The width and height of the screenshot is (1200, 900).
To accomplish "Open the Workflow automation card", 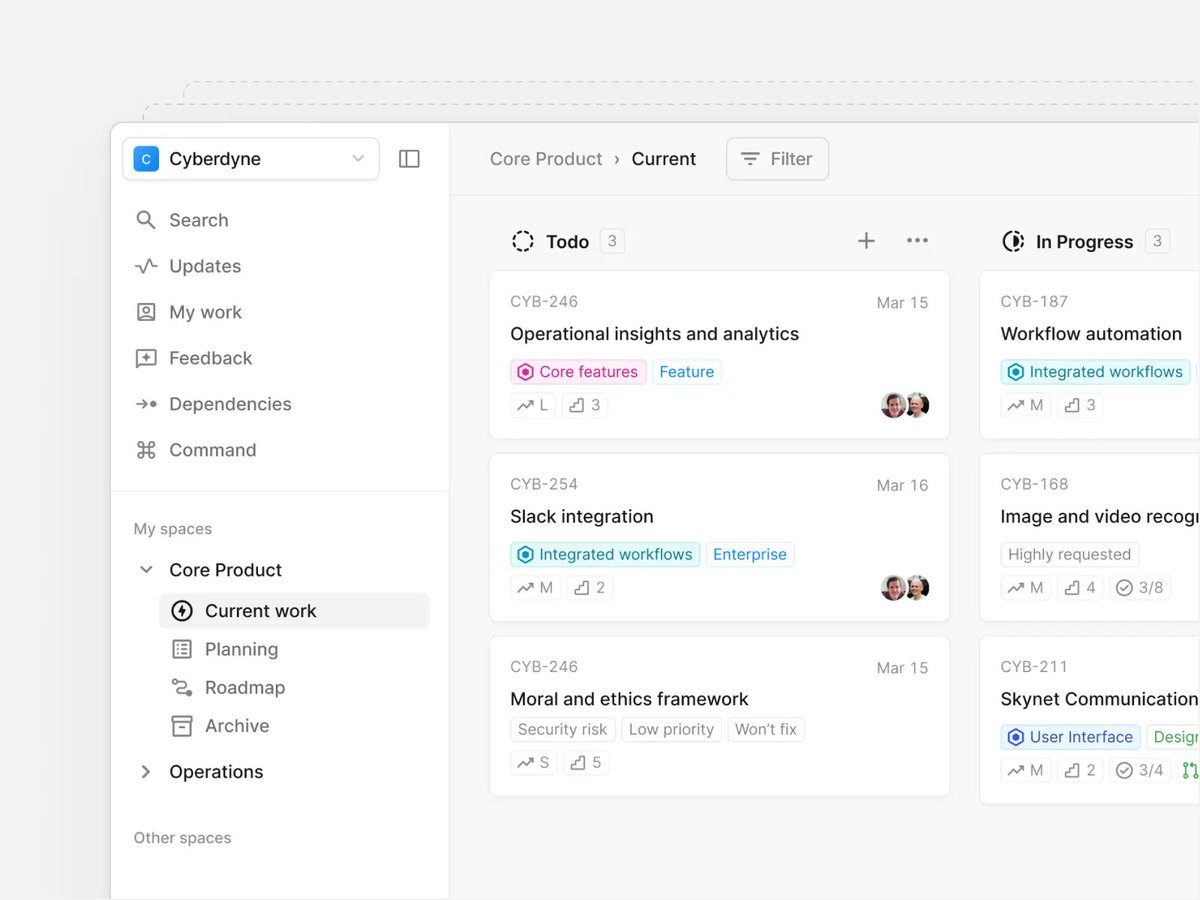I will click(1090, 354).
